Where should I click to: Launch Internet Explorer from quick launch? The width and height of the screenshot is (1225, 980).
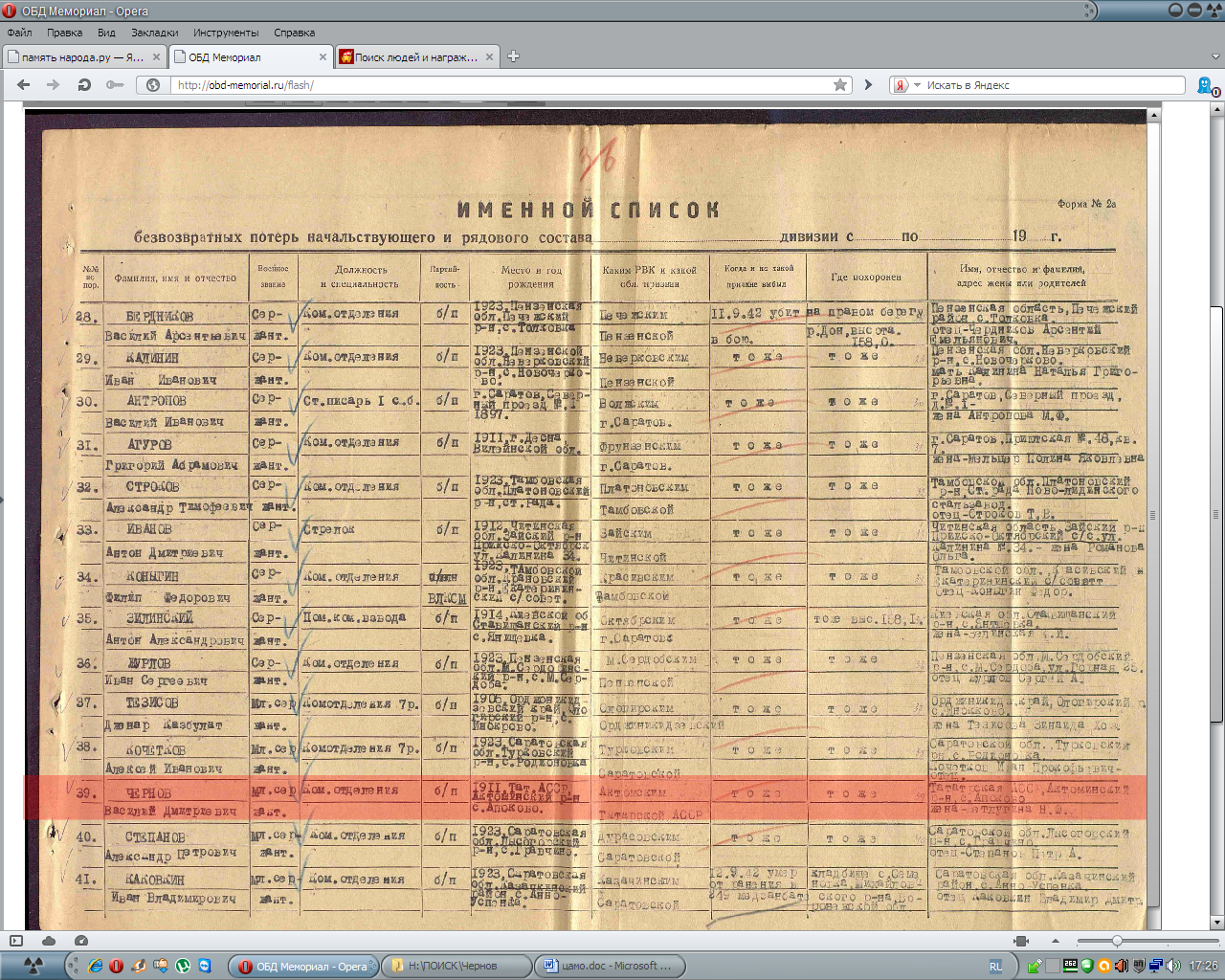tap(95, 966)
